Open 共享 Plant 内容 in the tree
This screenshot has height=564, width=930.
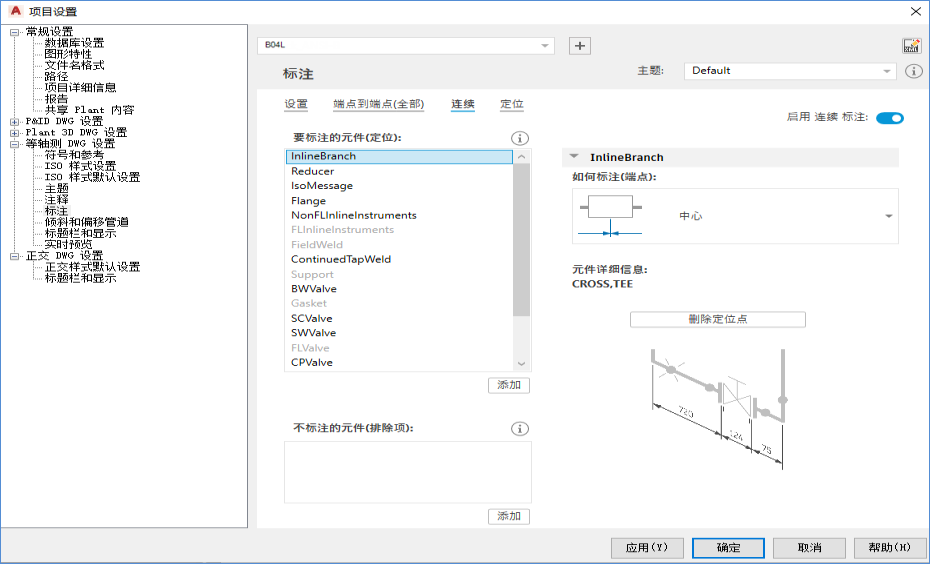[90, 110]
